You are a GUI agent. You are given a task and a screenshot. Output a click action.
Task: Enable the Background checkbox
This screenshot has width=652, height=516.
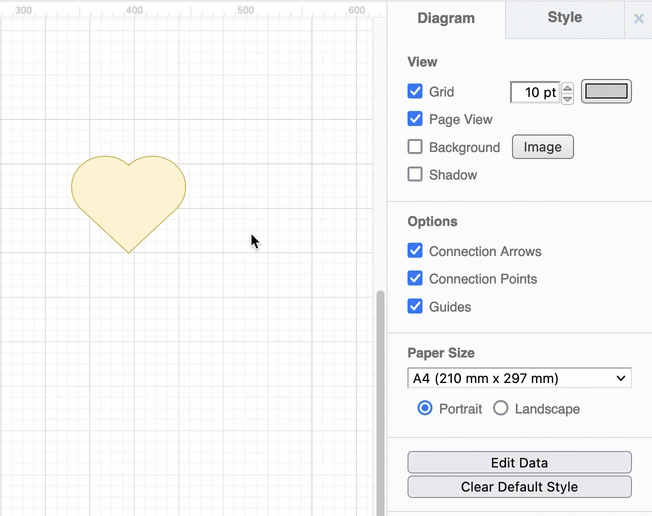(415, 147)
